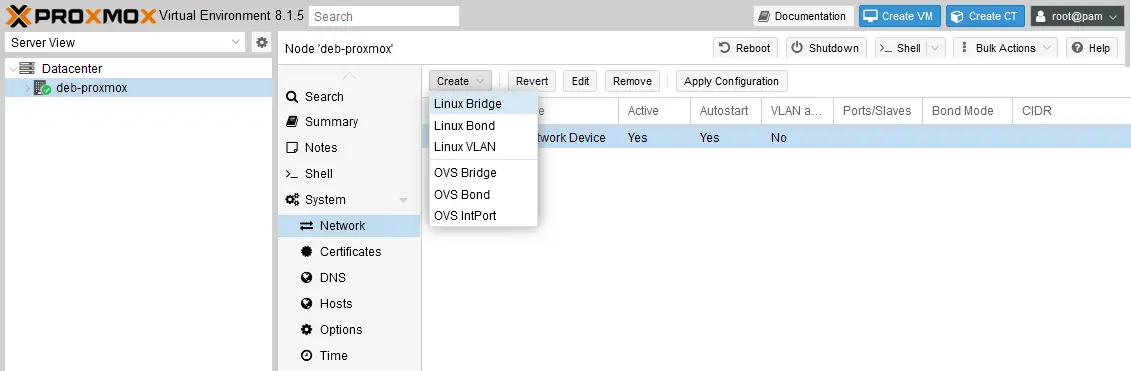Viewport: 1131px width, 371px height.
Task: Click the Shutdown button
Action: 825,48
